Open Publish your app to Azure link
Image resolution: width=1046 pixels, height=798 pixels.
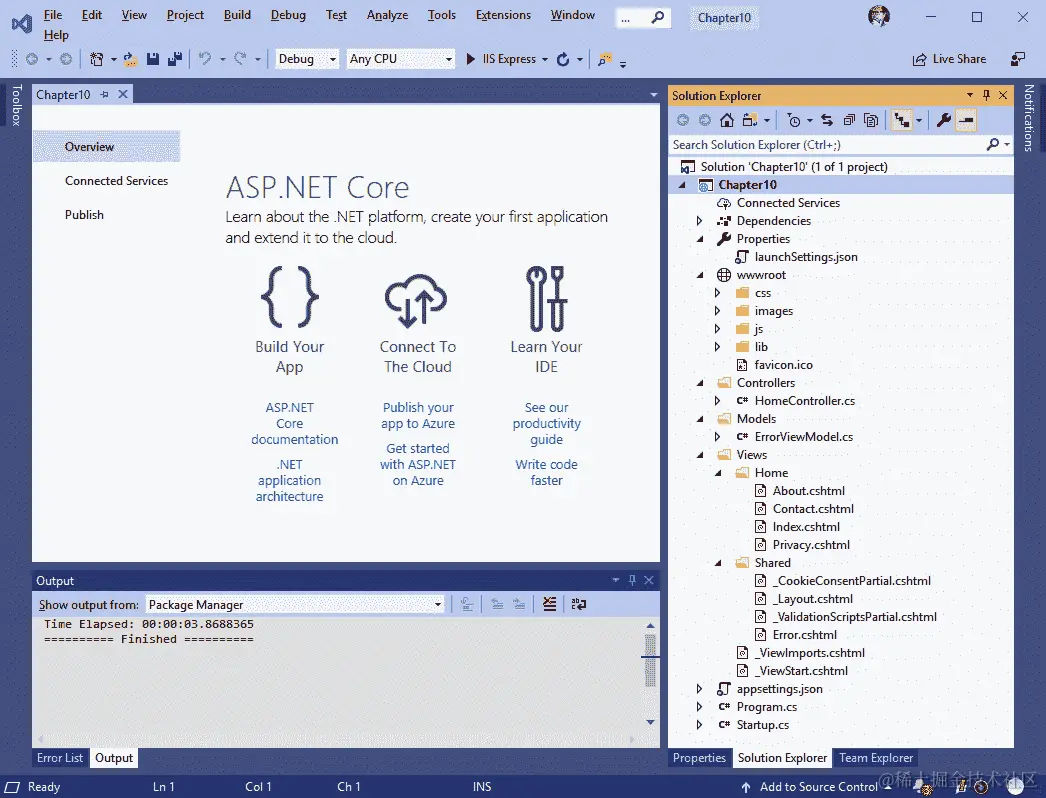click(418, 415)
